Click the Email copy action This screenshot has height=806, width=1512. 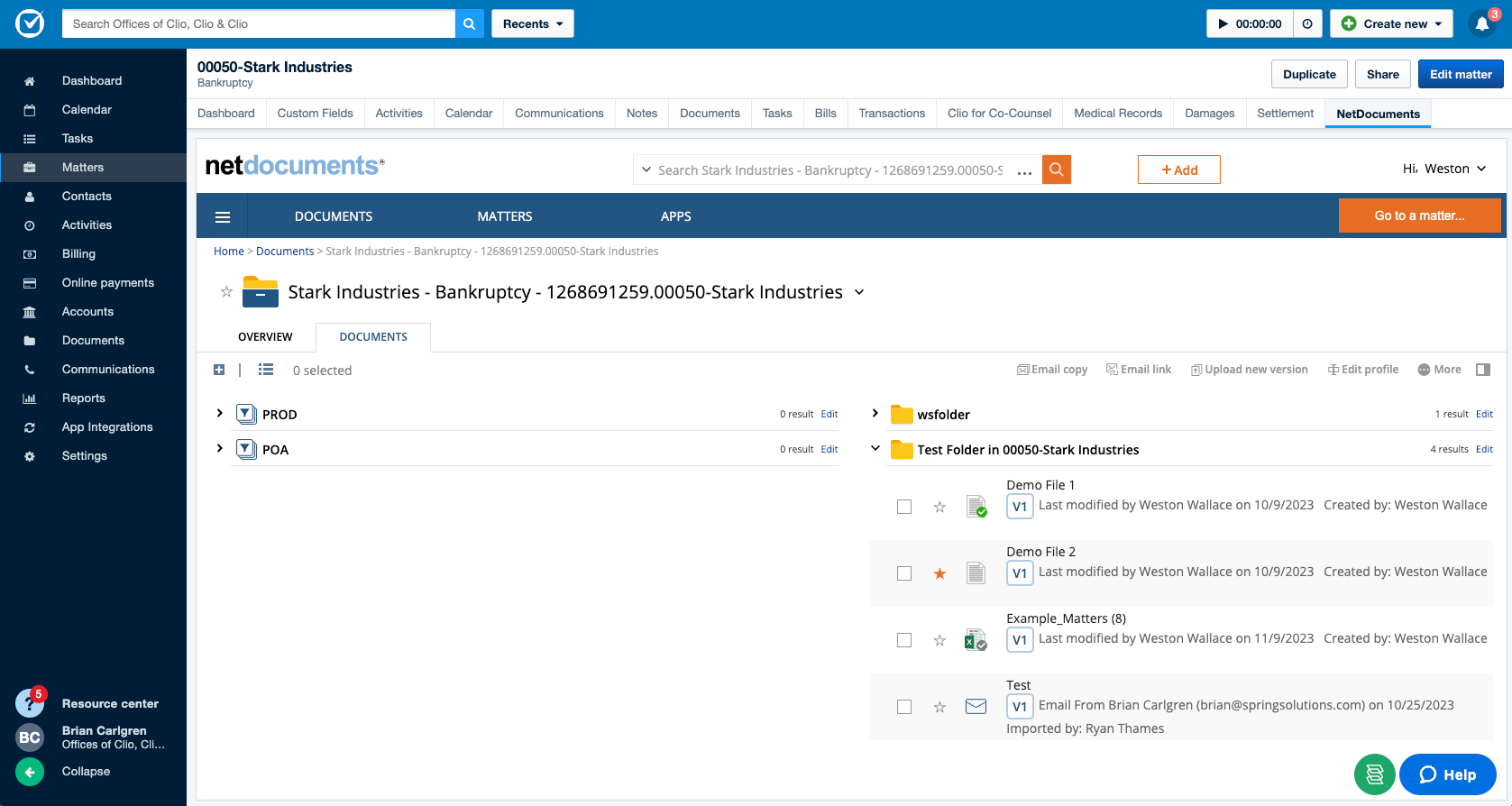tap(1052, 370)
